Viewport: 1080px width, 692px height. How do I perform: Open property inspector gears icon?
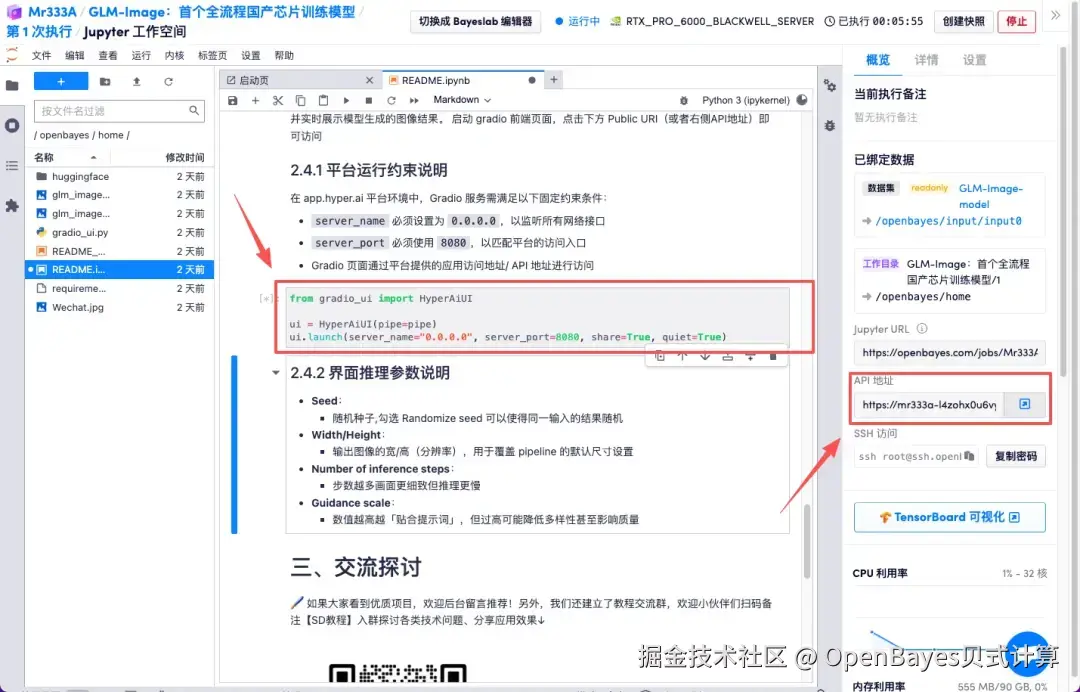(829, 85)
